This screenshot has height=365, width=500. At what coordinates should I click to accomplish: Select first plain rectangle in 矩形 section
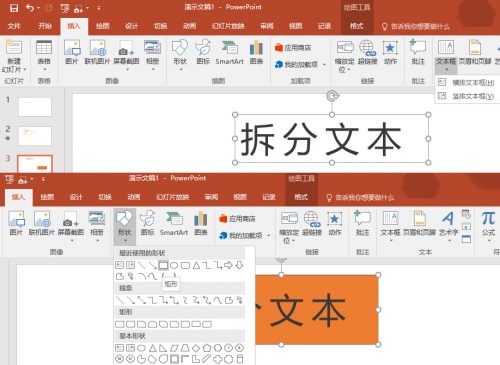tap(120, 324)
